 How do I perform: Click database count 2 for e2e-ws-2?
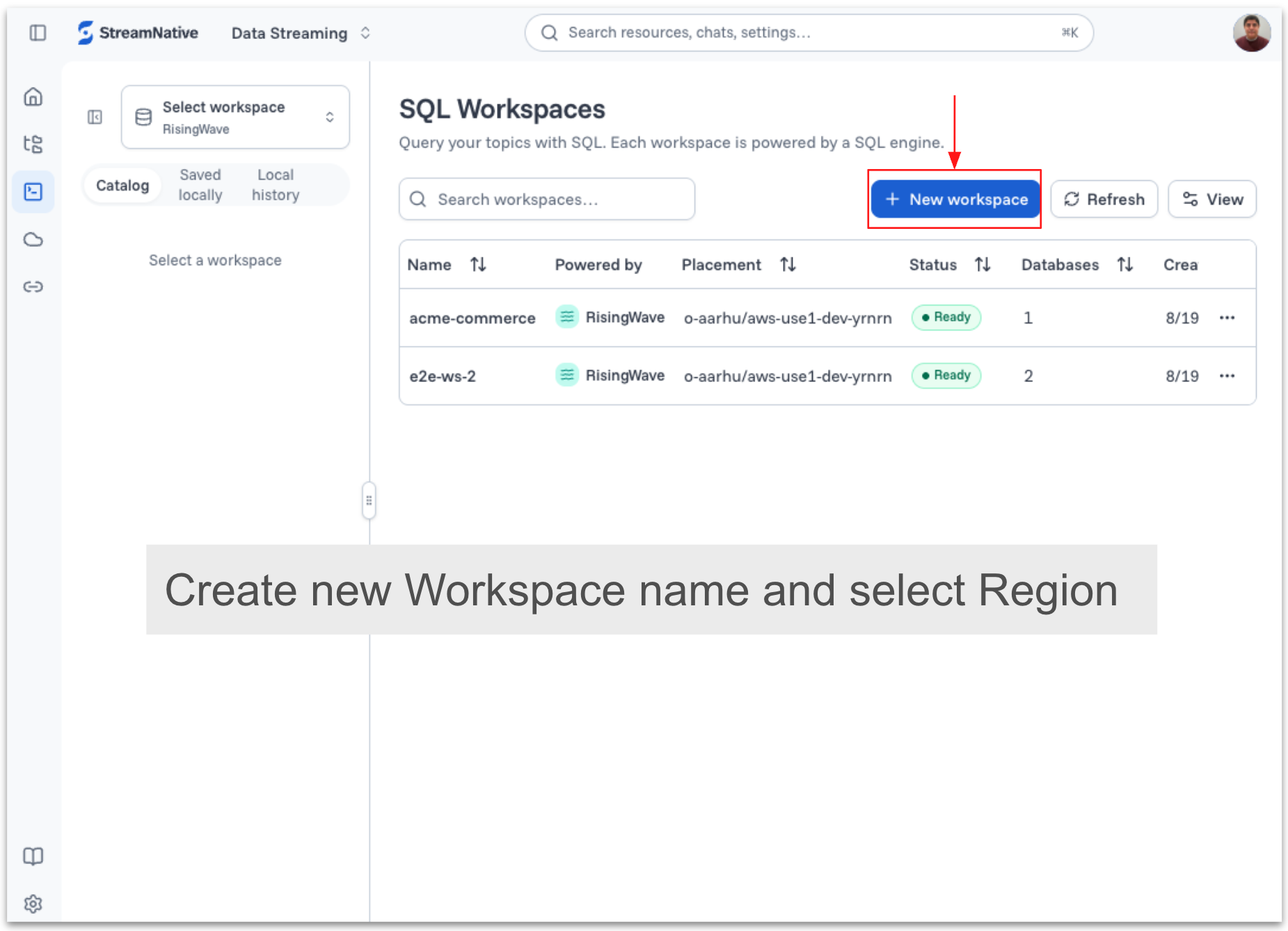point(1028,376)
